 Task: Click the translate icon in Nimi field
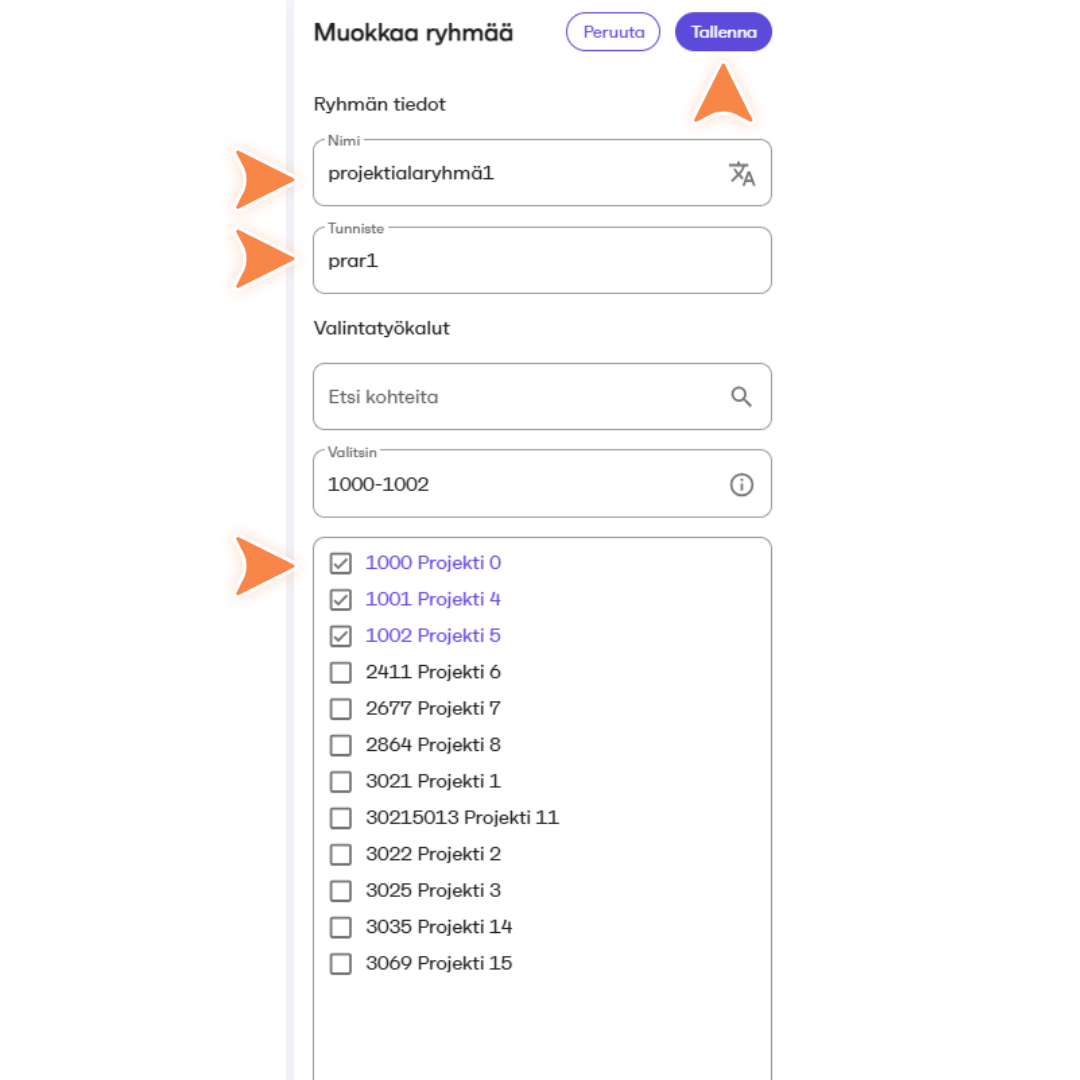click(742, 174)
